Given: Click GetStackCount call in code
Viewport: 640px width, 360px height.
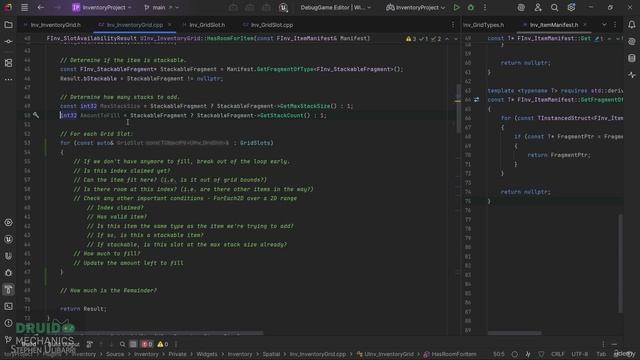Looking at the screenshot, I should click(x=282, y=116).
